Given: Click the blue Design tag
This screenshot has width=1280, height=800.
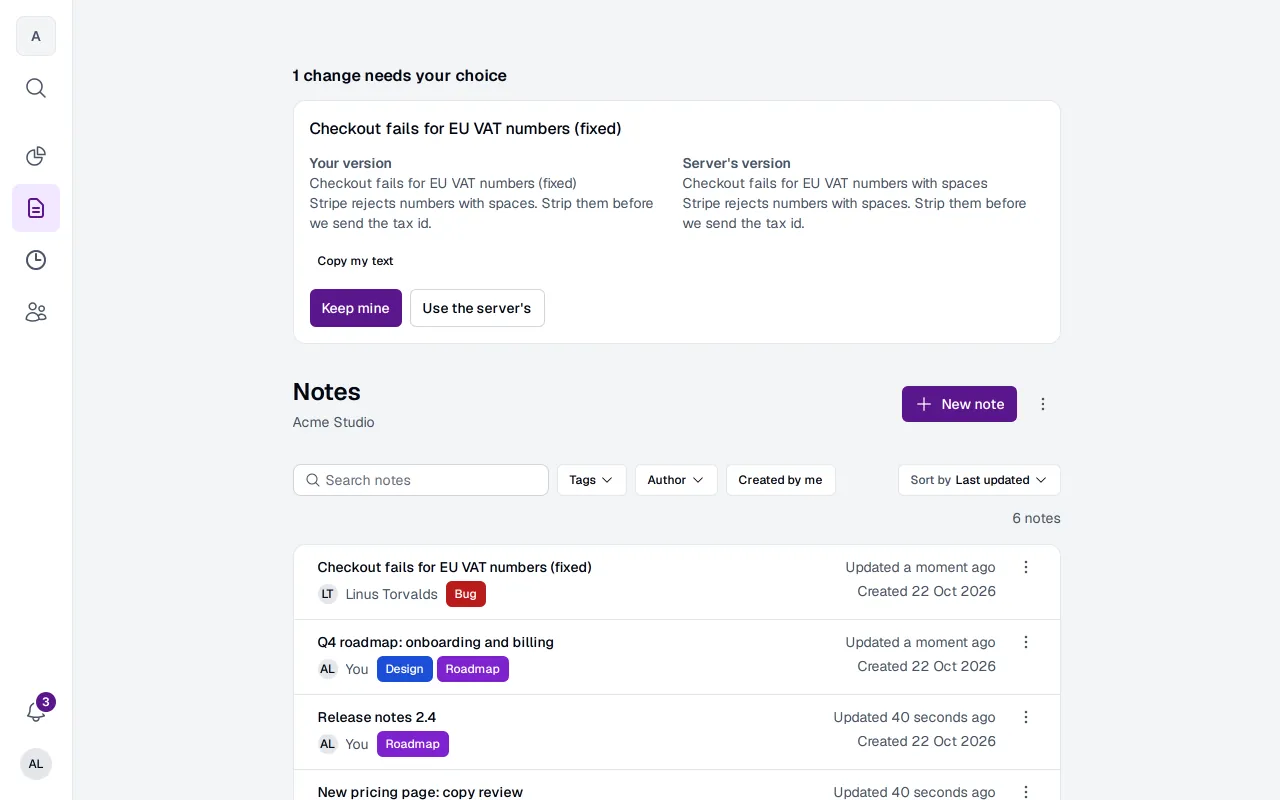Looking at the screenshot, I should click(405, 669).
